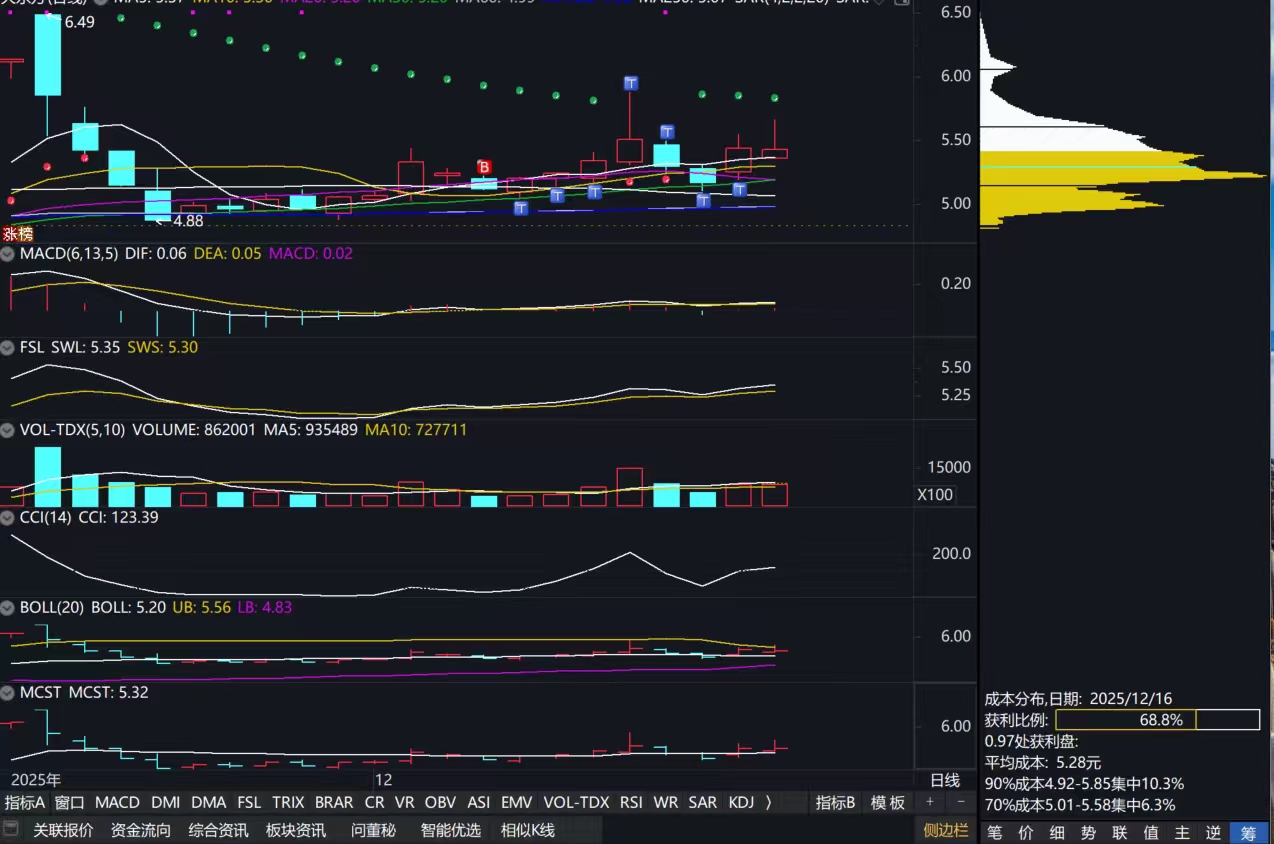Zoom in chart with the plus button
The height and width of the screenshot is (844, 1274).
click(930, 802)
